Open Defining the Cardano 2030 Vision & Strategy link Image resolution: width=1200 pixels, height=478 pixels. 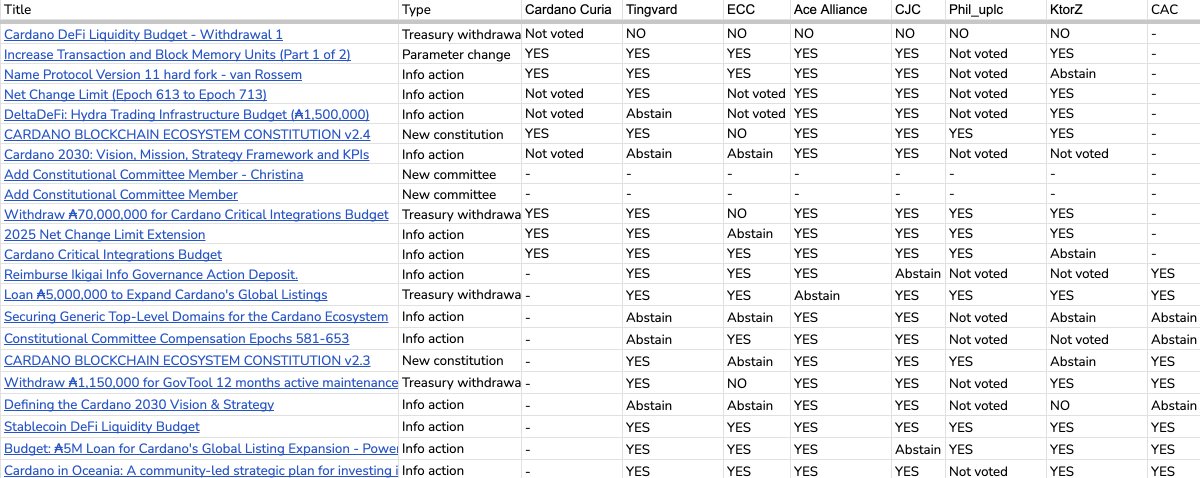(x=139, y=404)
